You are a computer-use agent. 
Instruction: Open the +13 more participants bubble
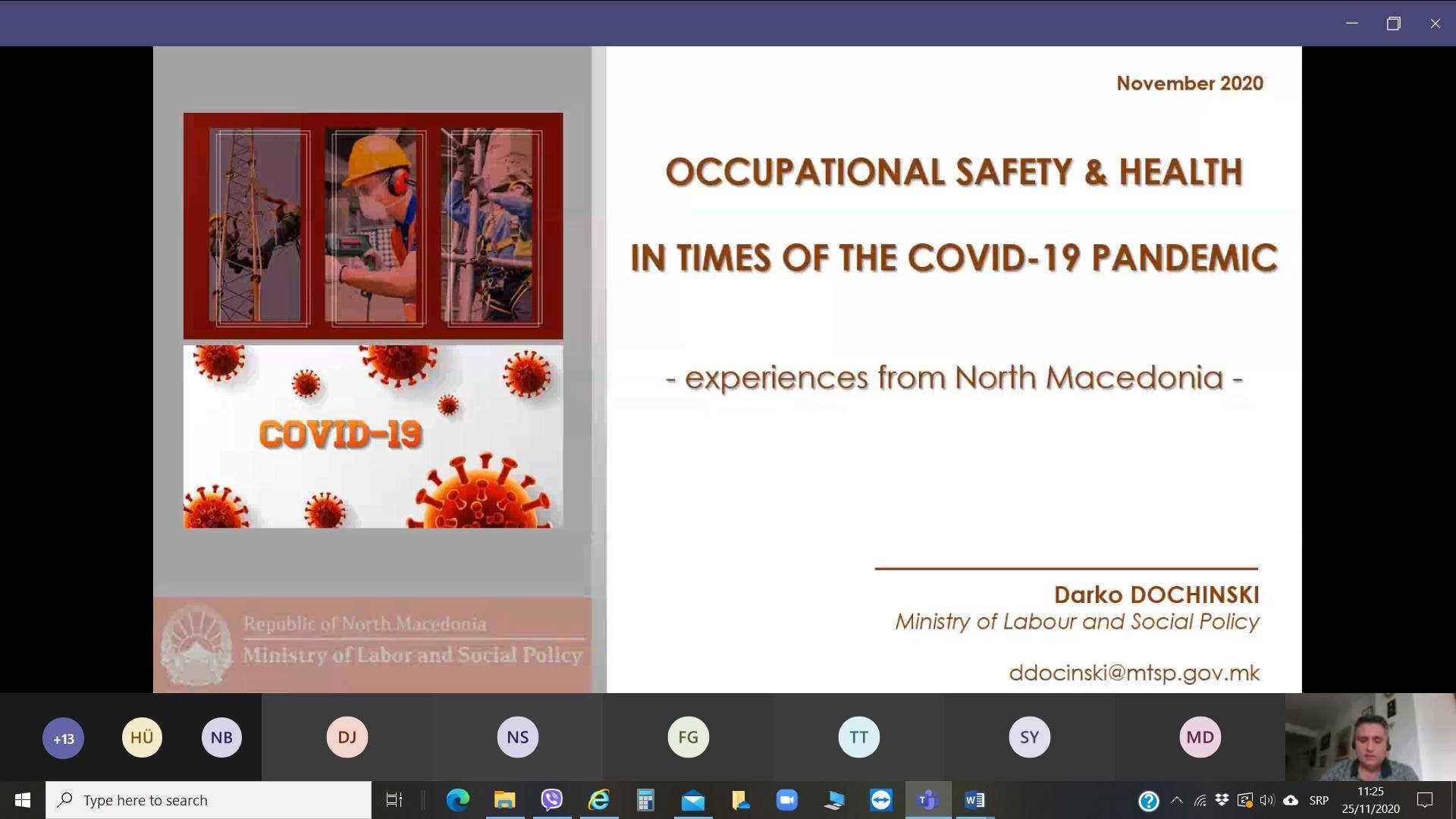(63, 738)
